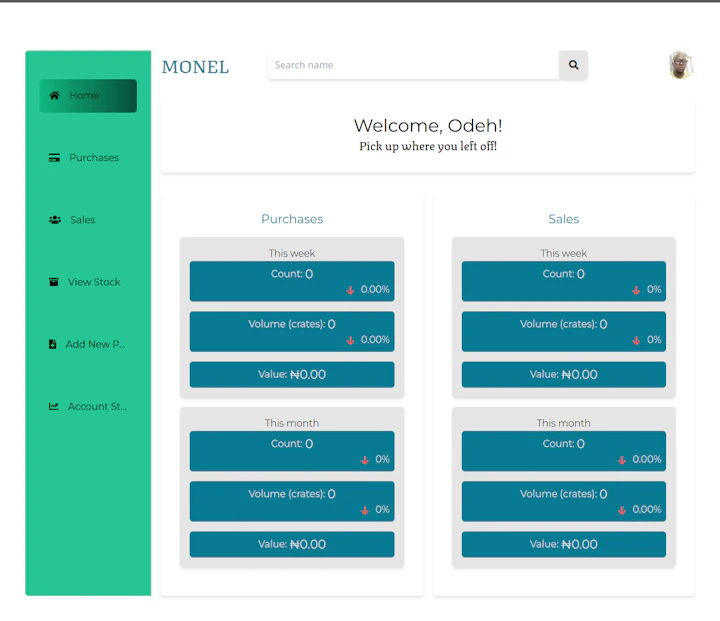This screenshot has height=621, width=720.
Task: Click the Add New file icon in sidebar
Action: (53, 344)
